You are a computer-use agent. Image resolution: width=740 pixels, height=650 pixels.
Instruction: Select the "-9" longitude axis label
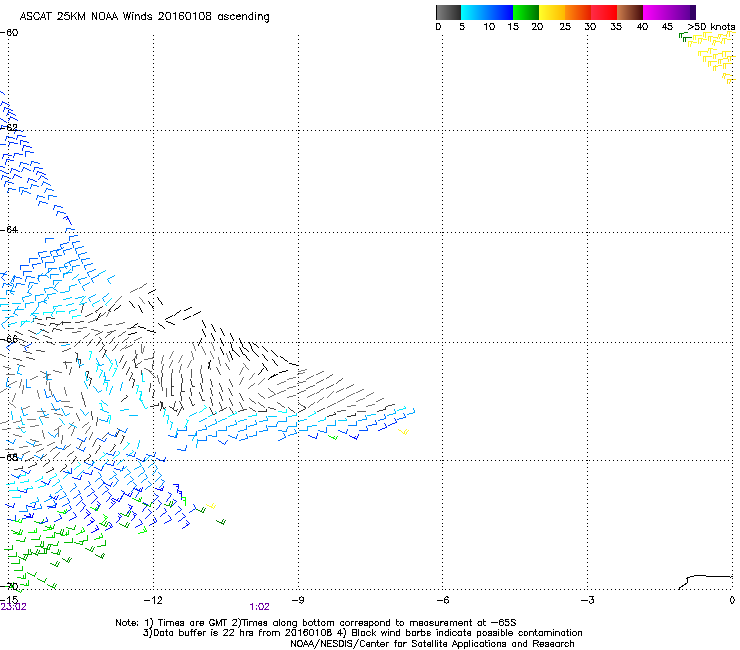point(298,600)
